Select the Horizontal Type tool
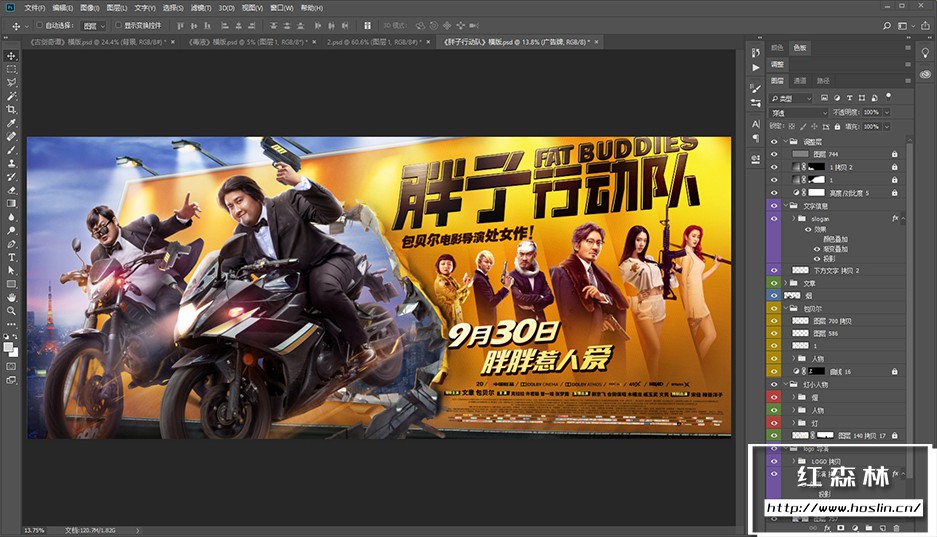937x537 pixels. click(11, 257)
